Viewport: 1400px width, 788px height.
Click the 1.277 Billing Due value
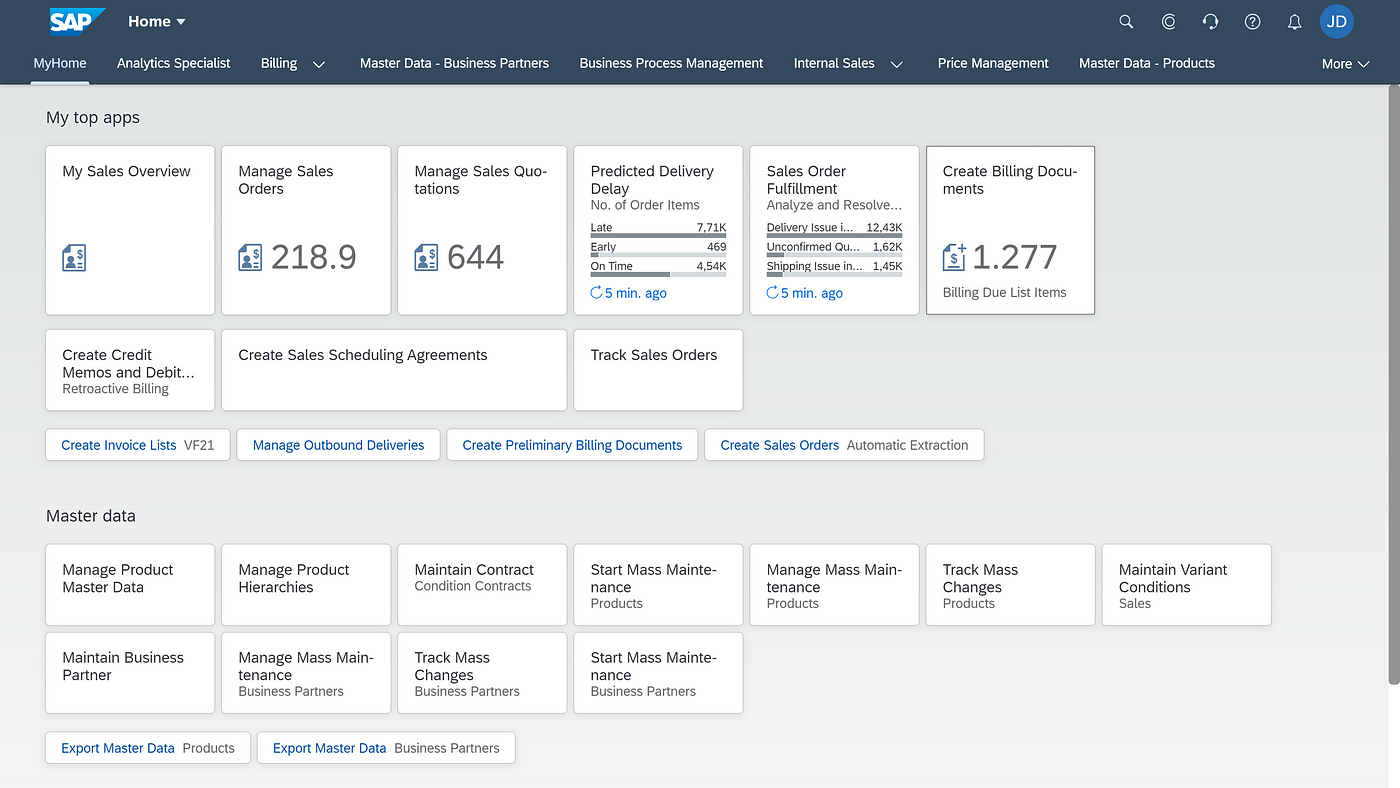pyautogui.click(x=1014, y=257)
